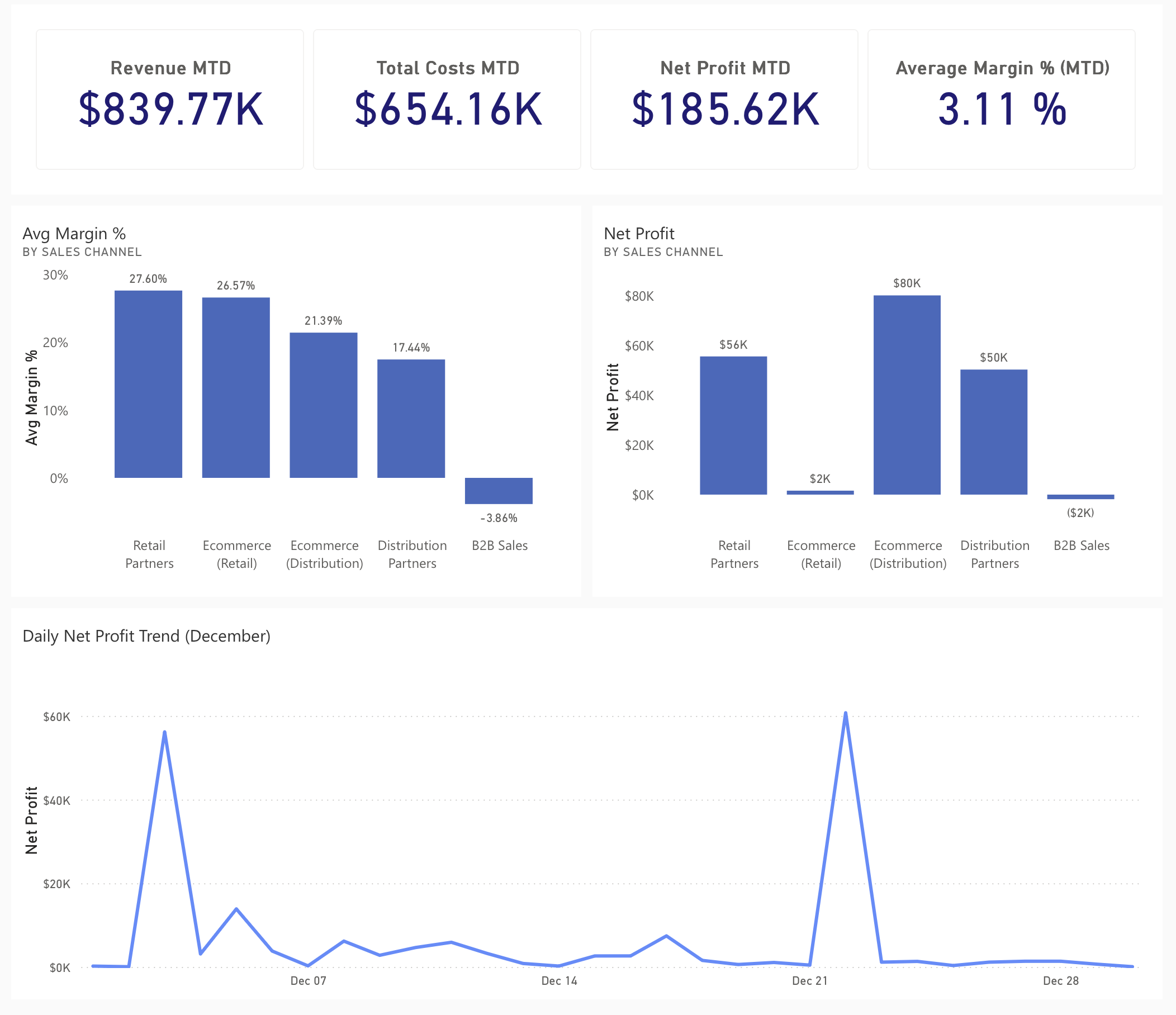
Task: Select the Average Margin % card
Action: [x=1002, y=99]
